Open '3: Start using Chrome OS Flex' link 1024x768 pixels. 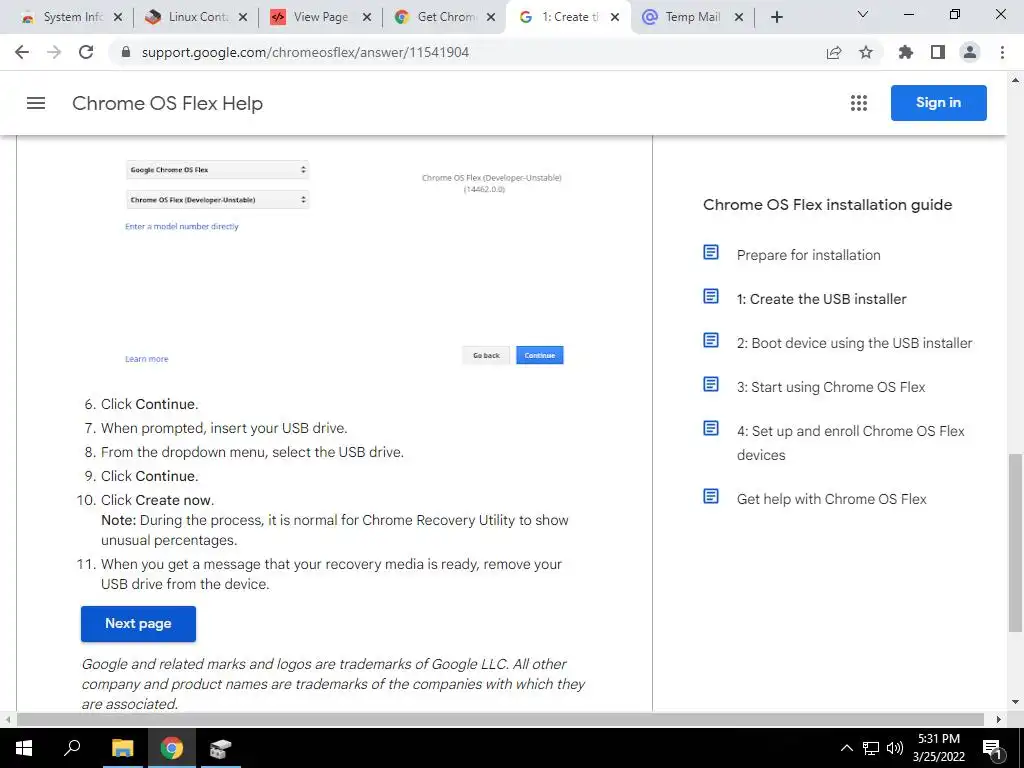831,387
